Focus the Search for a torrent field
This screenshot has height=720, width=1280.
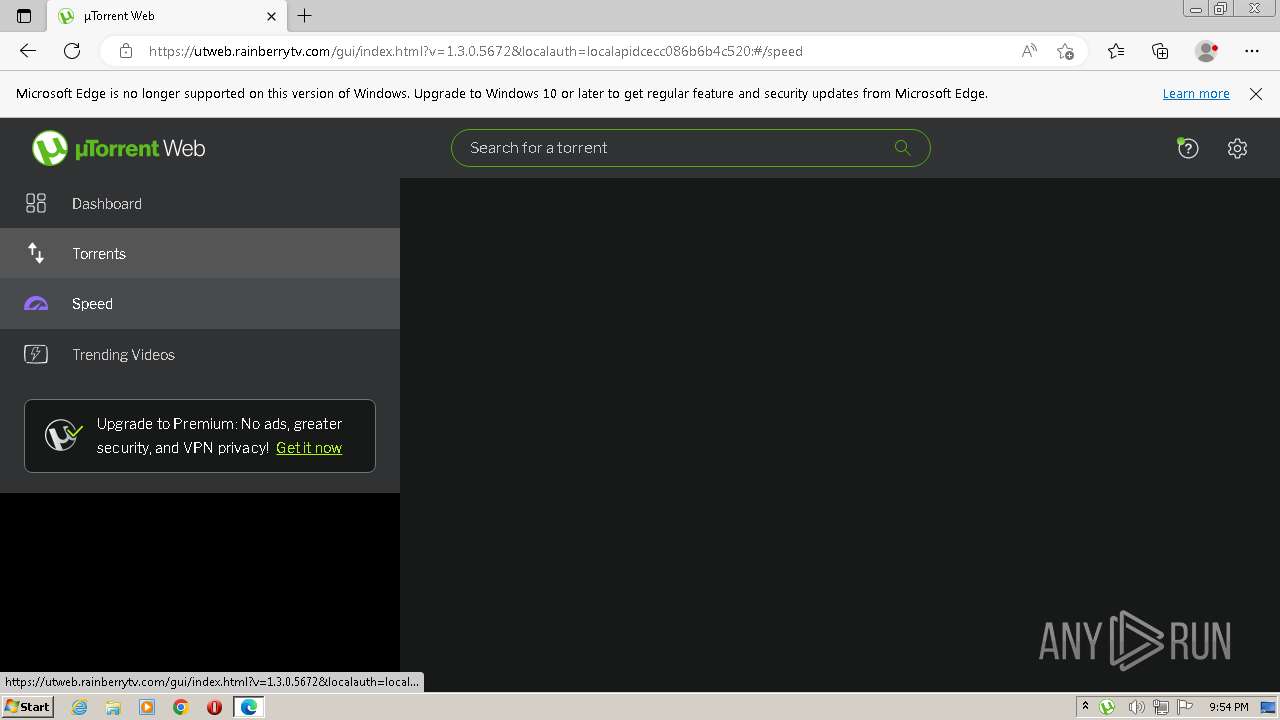point(690,148)
